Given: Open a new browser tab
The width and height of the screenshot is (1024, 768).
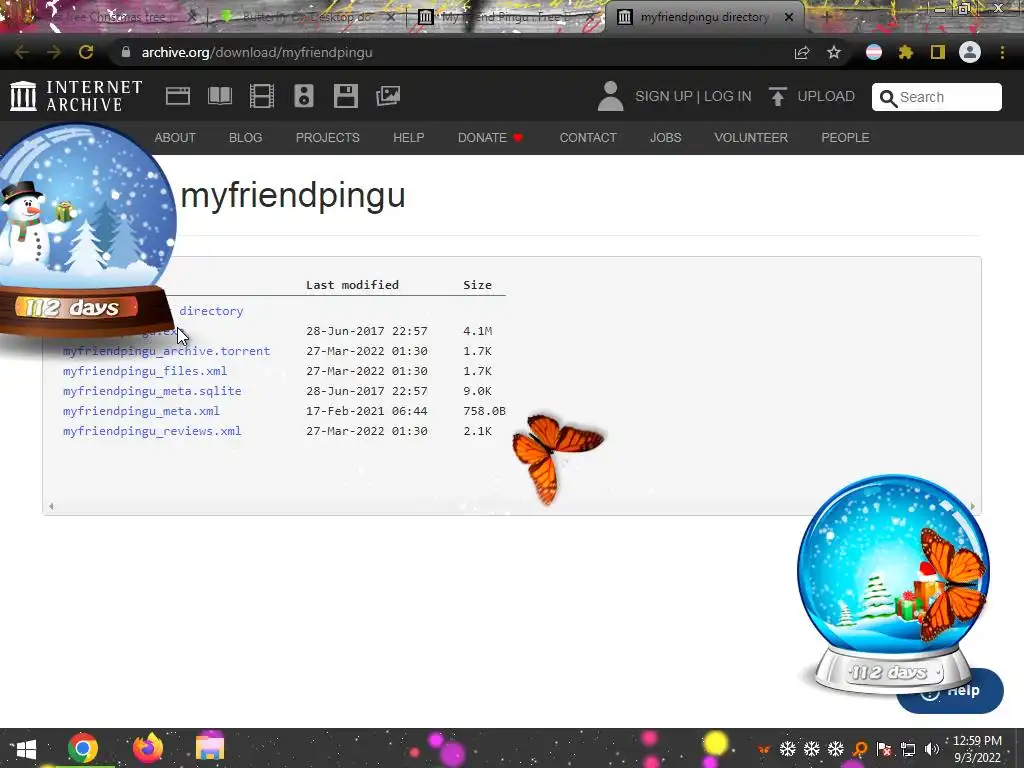Looking at the screenshot, I should (825, 17).
